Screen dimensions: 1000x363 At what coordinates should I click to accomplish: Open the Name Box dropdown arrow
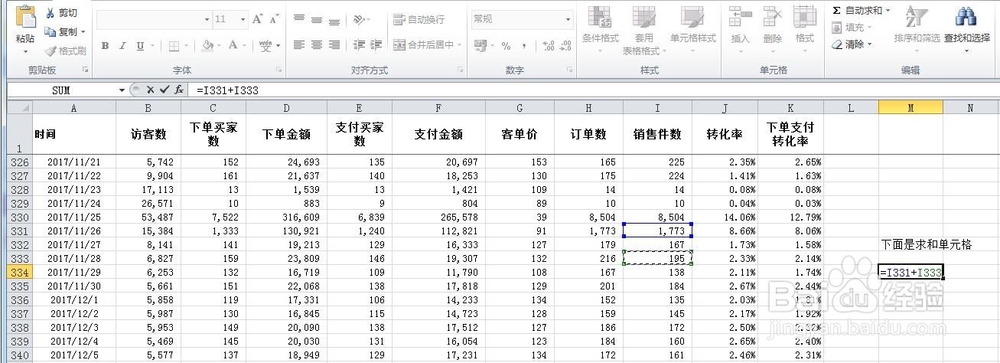point(122,91)
